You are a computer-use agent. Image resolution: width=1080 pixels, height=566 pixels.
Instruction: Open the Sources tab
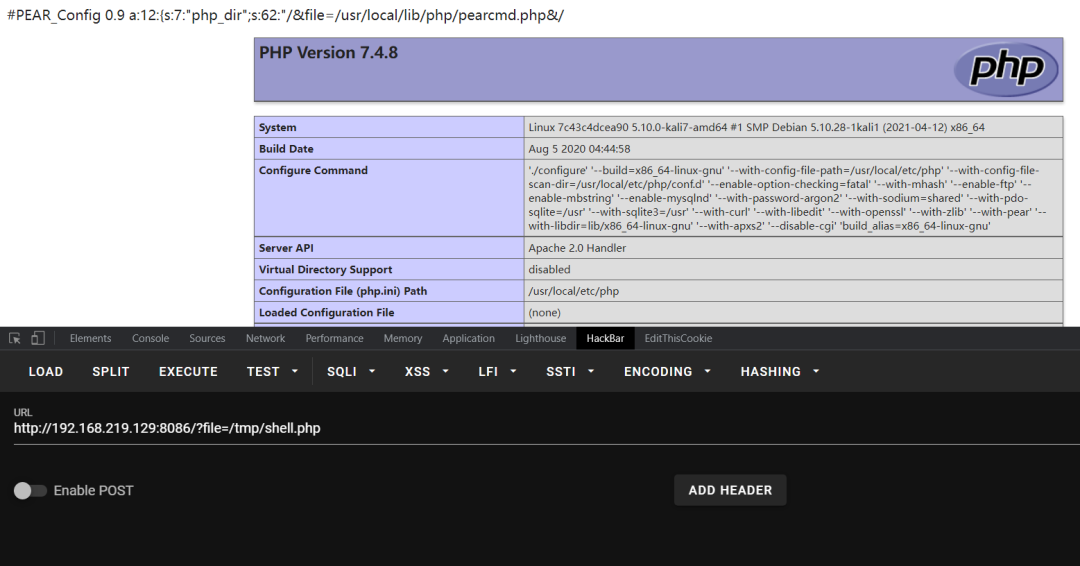(x=207, y=338)
